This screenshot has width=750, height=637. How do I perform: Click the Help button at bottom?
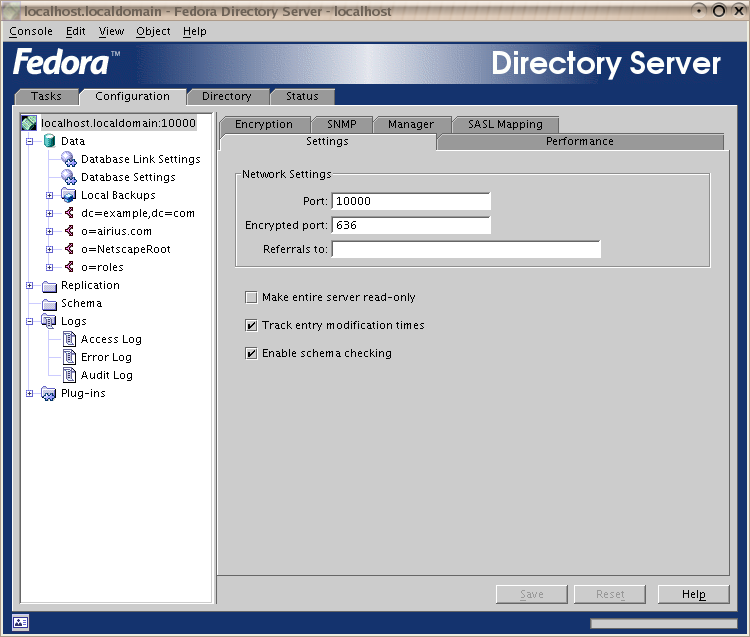(694, 594)
